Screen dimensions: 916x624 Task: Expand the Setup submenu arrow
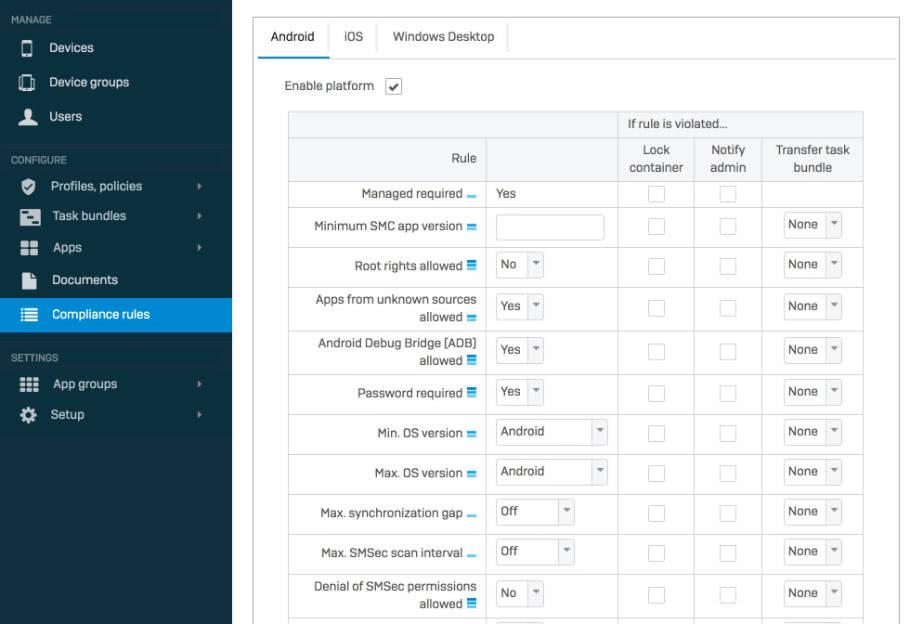199,415
